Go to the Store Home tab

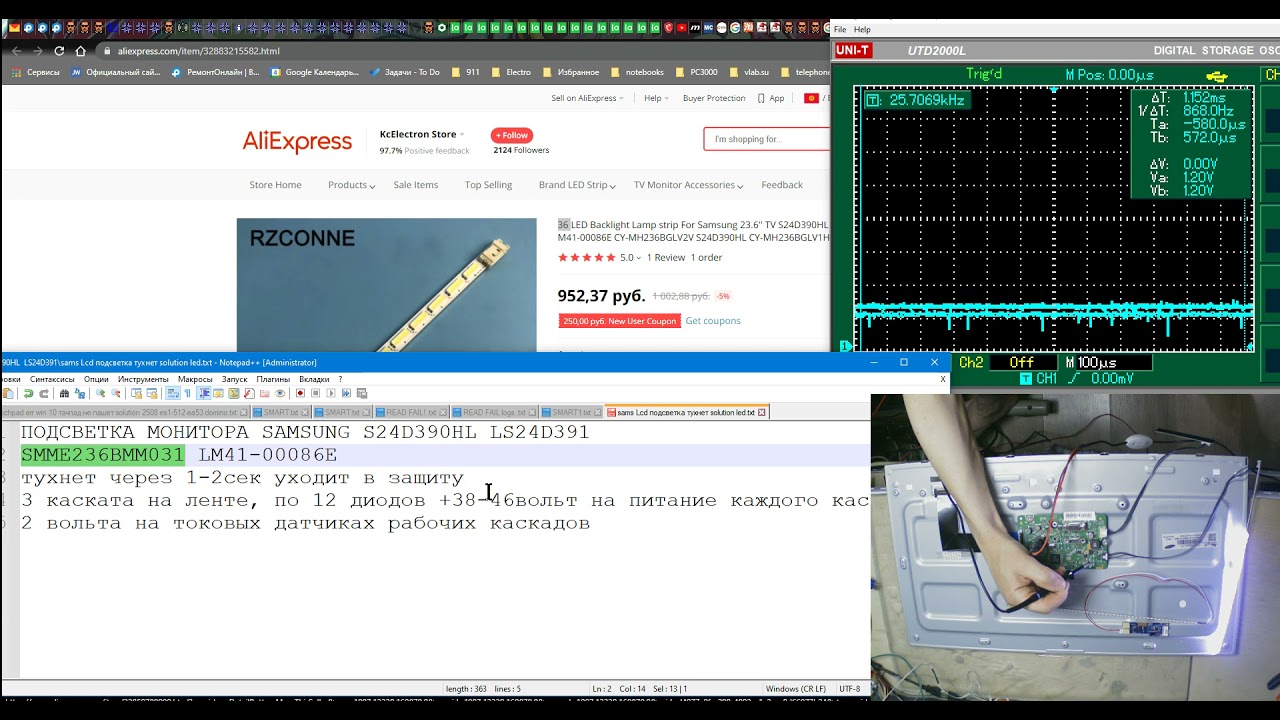tap(275, 185)
